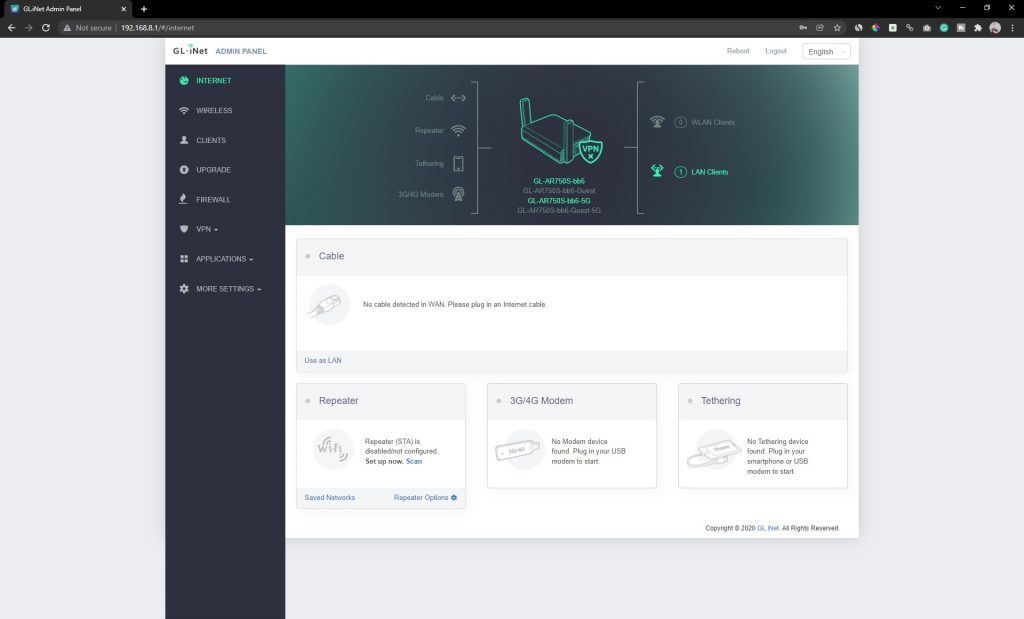
Task: Click the Cable card header
Action: (572, 257)
